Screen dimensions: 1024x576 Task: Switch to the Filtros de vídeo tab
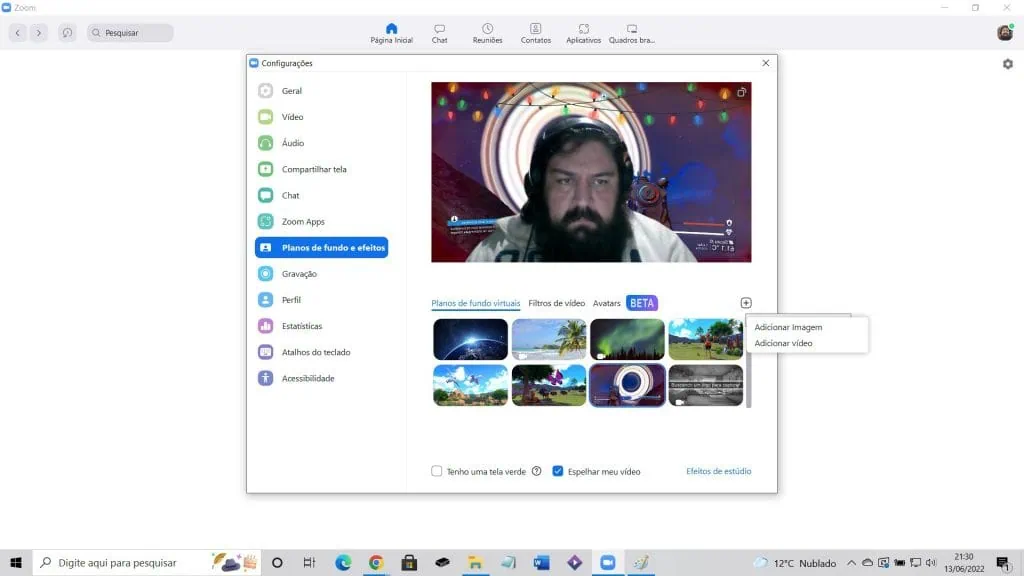tap(556, 303)
